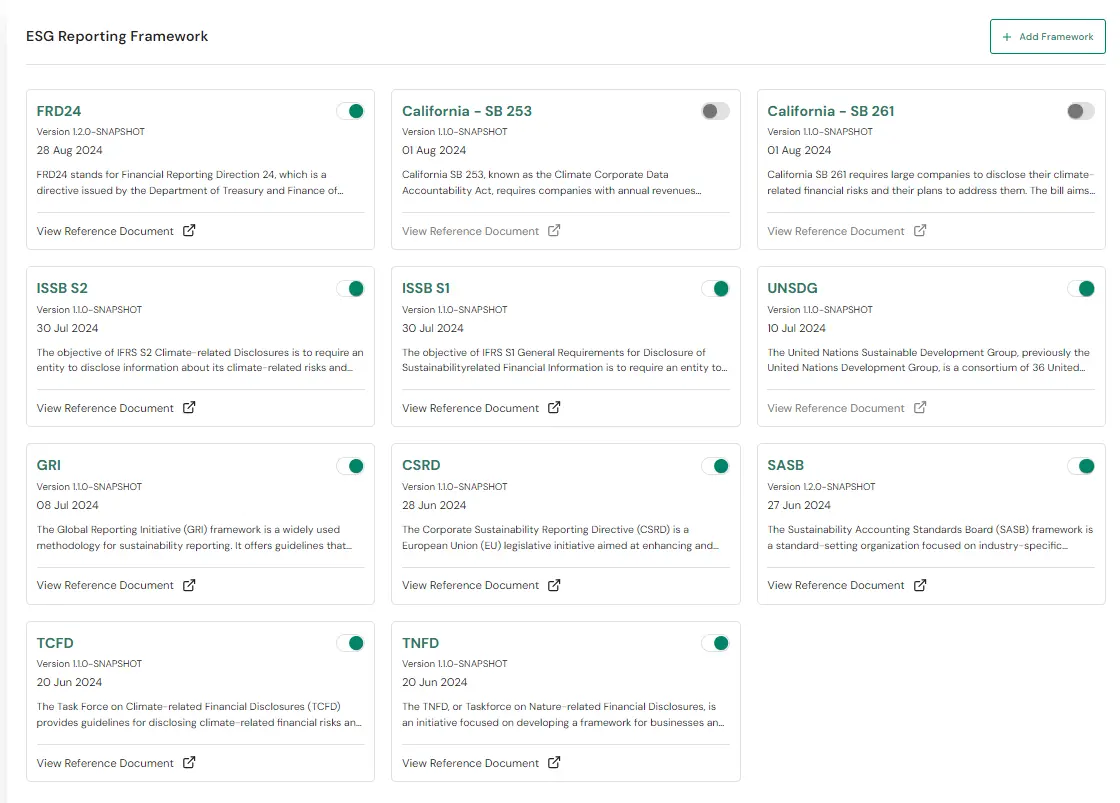The width and height of the screenshot is (1120, 803).
Task: Click the 28 Jun 2024 date
Action: pyautogui.click(x=434, y=505)
